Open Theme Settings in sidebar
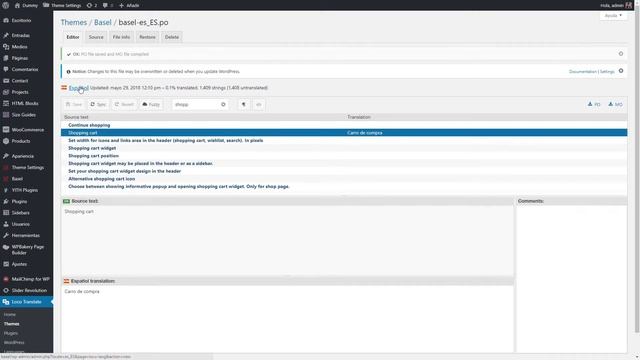 point(27,167)
